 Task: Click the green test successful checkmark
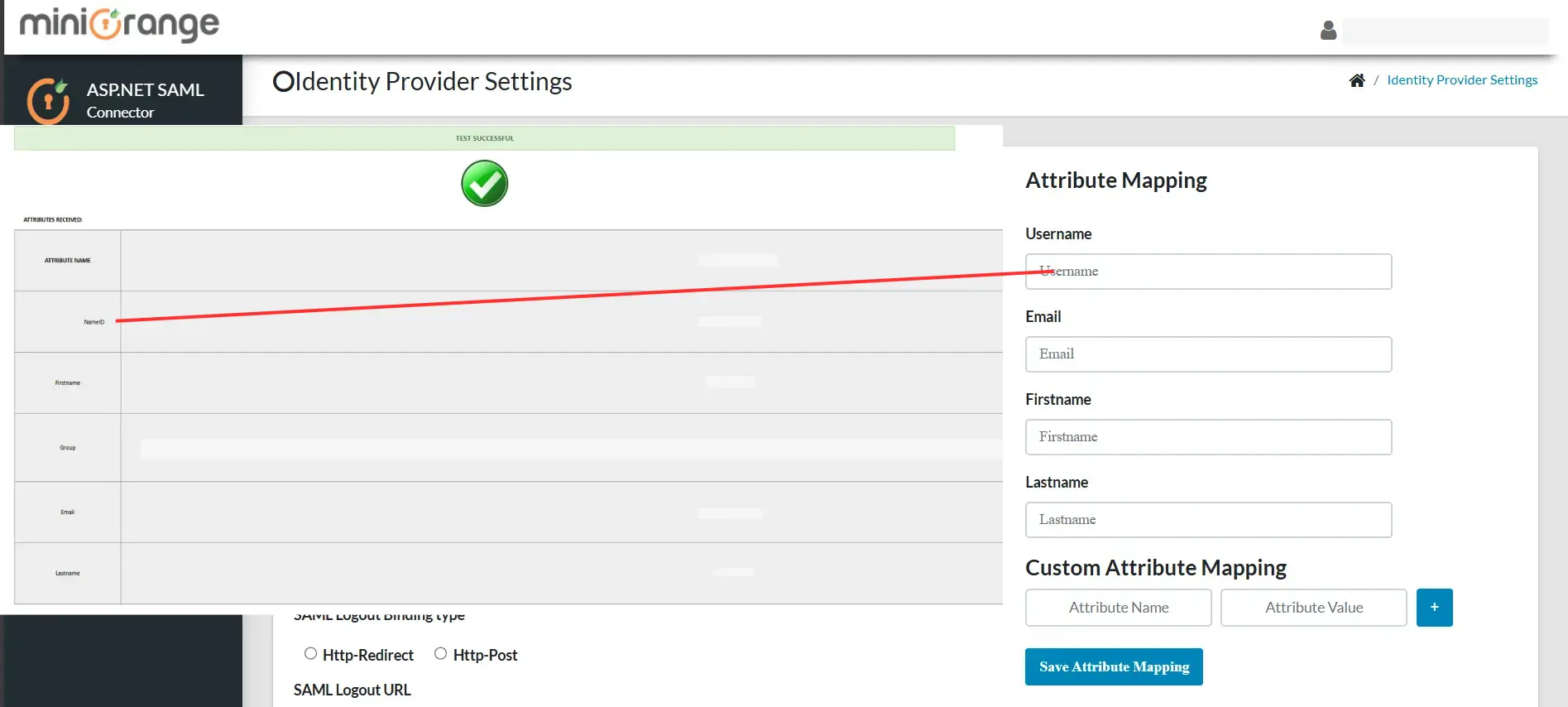pyautogui.click(x=484, y=184)
